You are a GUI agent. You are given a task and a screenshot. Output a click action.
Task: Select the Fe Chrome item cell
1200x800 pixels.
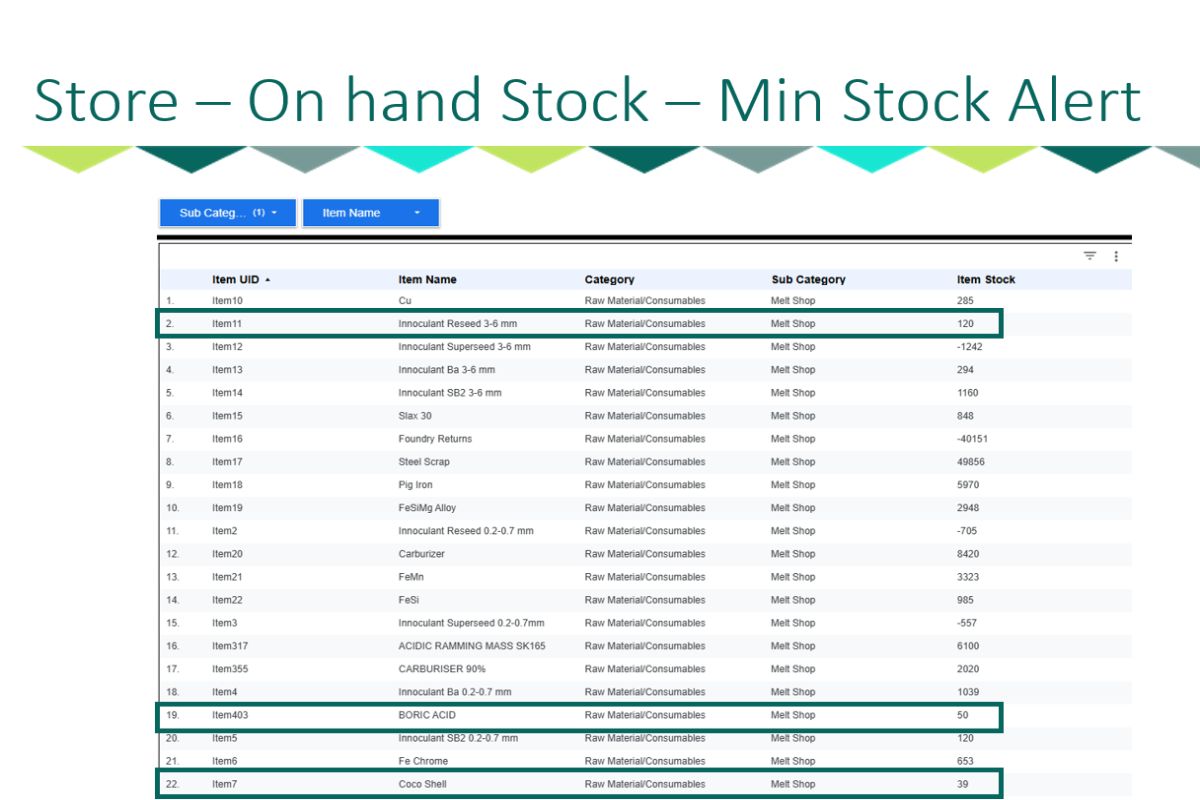point(423,761)
